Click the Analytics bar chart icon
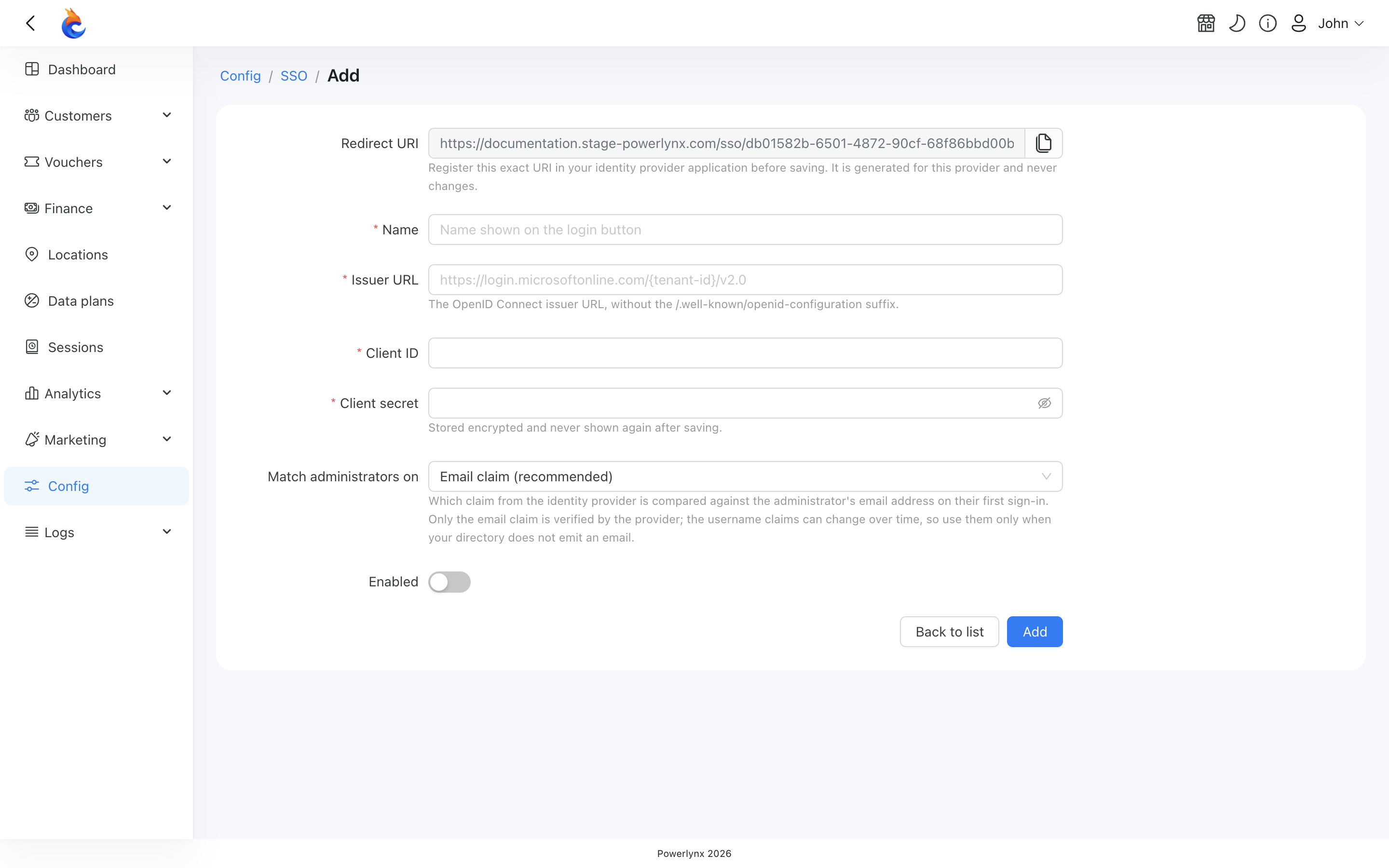This screenshot has height=868, width=1389. [32, 393]
